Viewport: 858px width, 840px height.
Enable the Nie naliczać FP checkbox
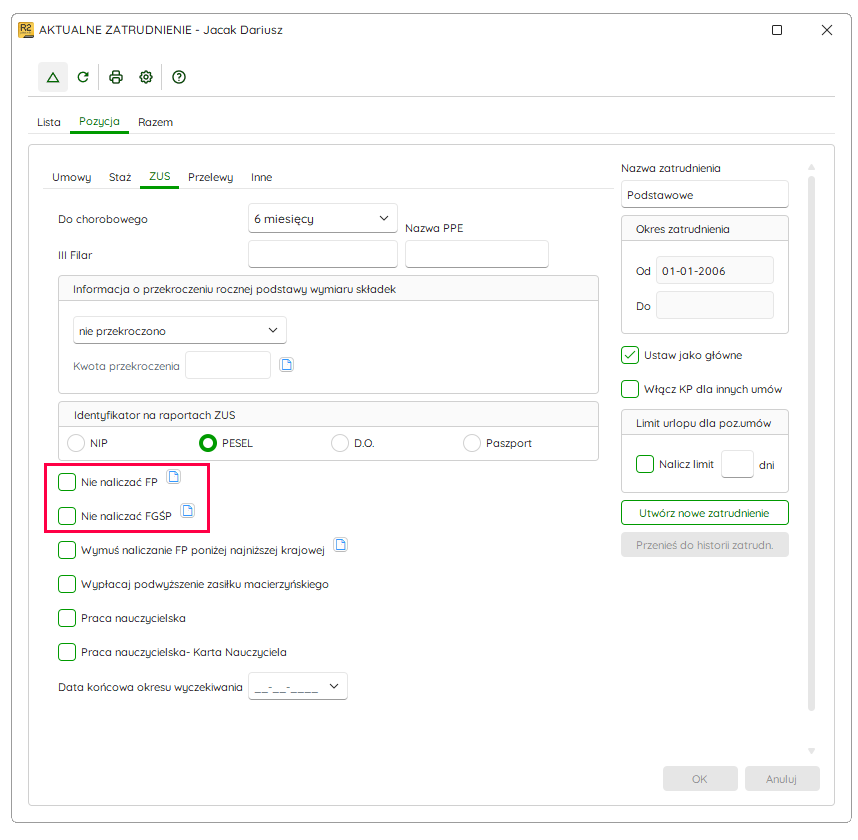[x=67, y=482]
